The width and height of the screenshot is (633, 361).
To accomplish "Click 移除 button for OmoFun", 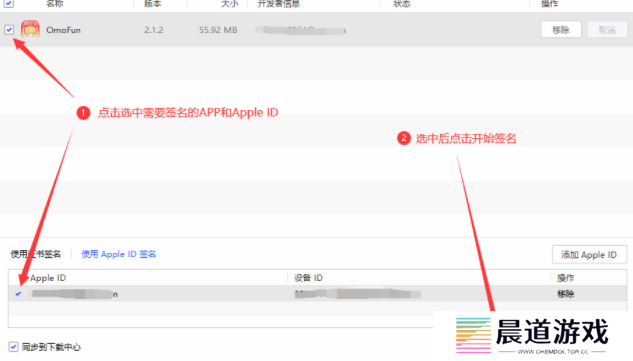I will coord(561,29).
